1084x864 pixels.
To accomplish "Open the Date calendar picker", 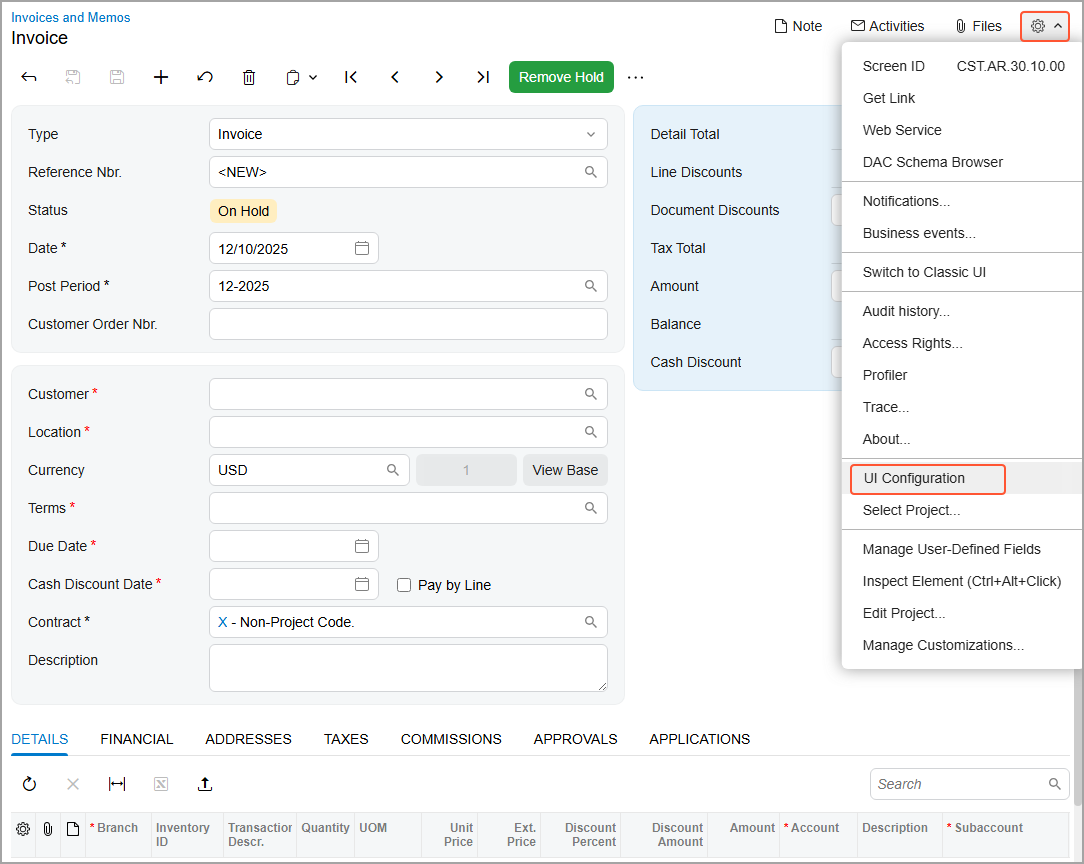I will click(x=362, y=248).
